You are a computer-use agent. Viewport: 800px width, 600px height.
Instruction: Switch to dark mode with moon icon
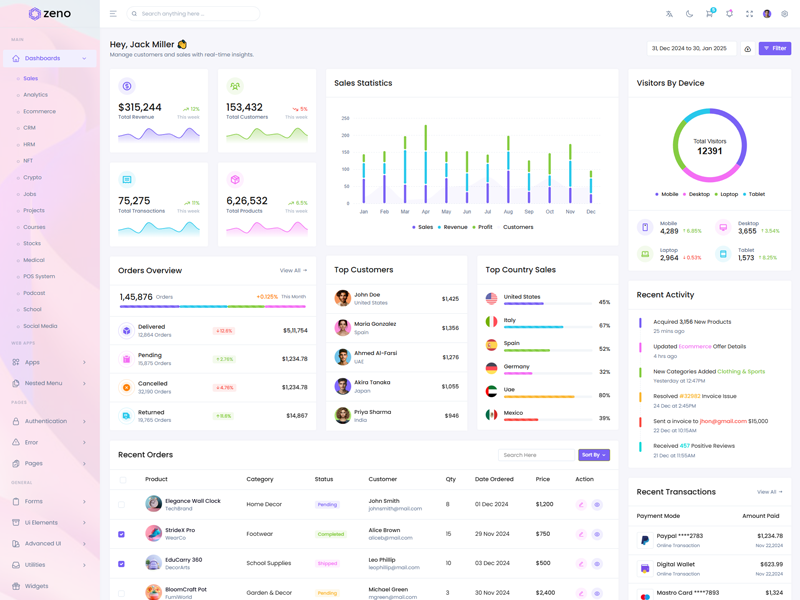pyautogui.click(x=689, y=14)
